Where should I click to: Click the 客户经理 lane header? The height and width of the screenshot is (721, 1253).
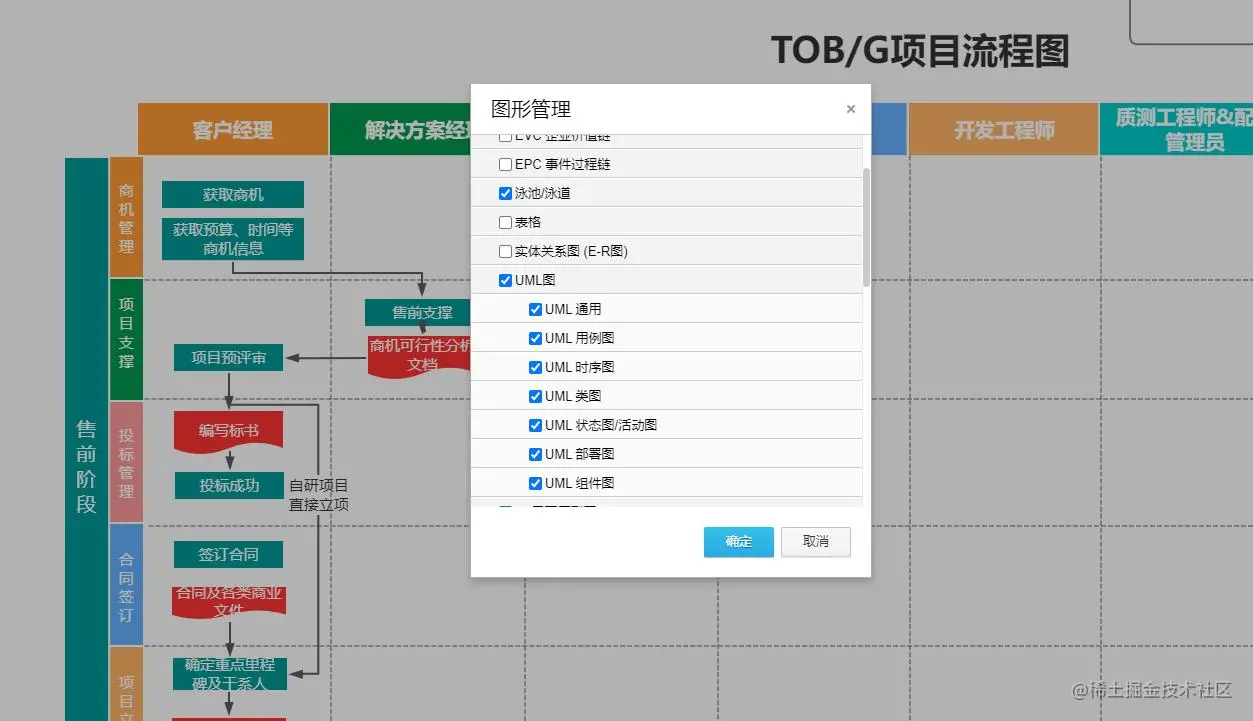pyautogui.click(x=233, y=130)
